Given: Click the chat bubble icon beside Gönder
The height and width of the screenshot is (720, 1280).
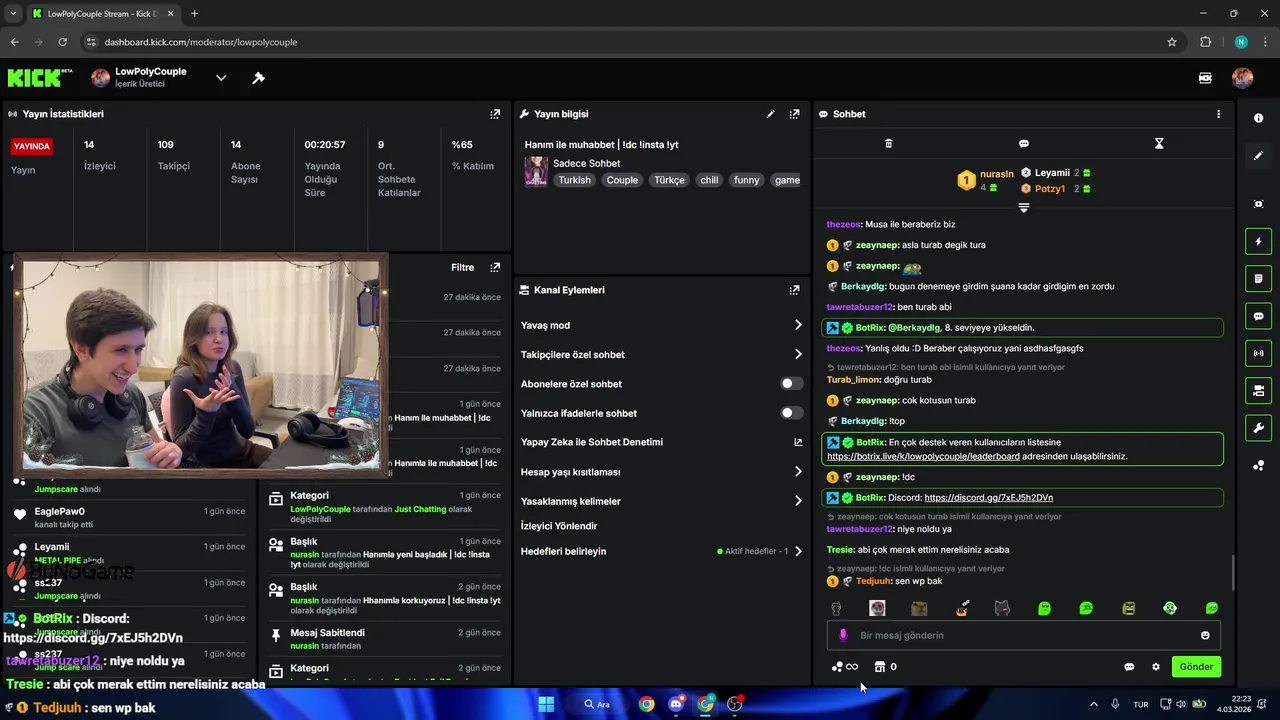Looking at the screenshot, I should (x=1129, y=667).
